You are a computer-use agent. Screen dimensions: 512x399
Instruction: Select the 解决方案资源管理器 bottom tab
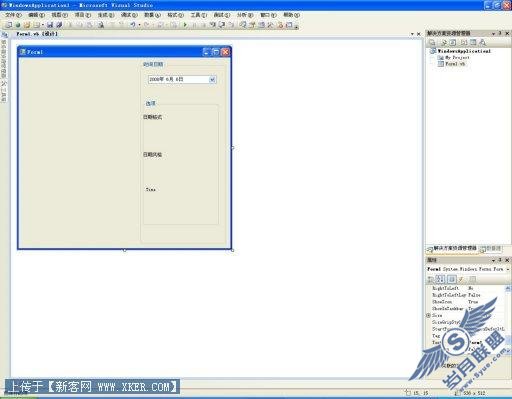tap(452, 248)
